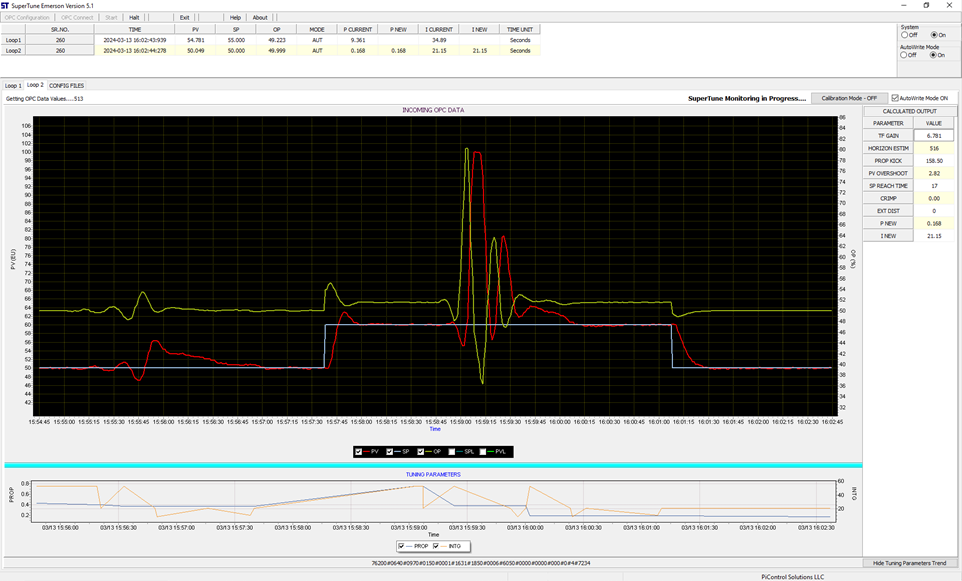The width and height of the screenshot is (962, 581).
Task: Toggle the PROP tuning trend checkbox
Action: (403, 546)
